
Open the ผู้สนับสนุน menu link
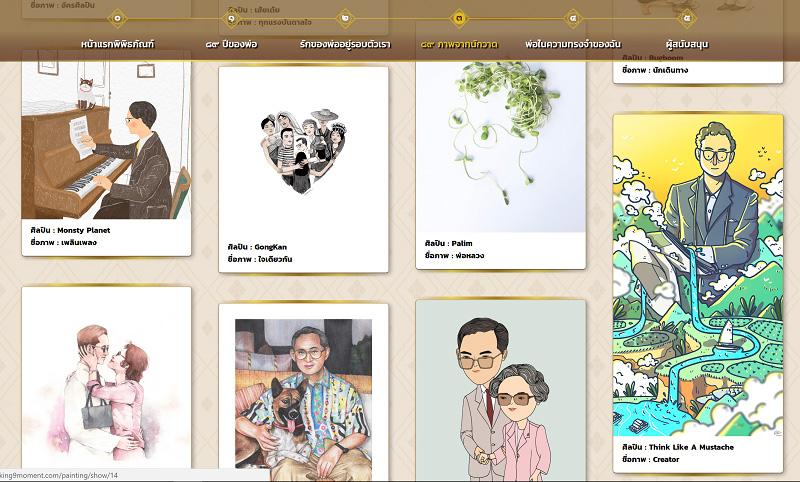point(686,45)
